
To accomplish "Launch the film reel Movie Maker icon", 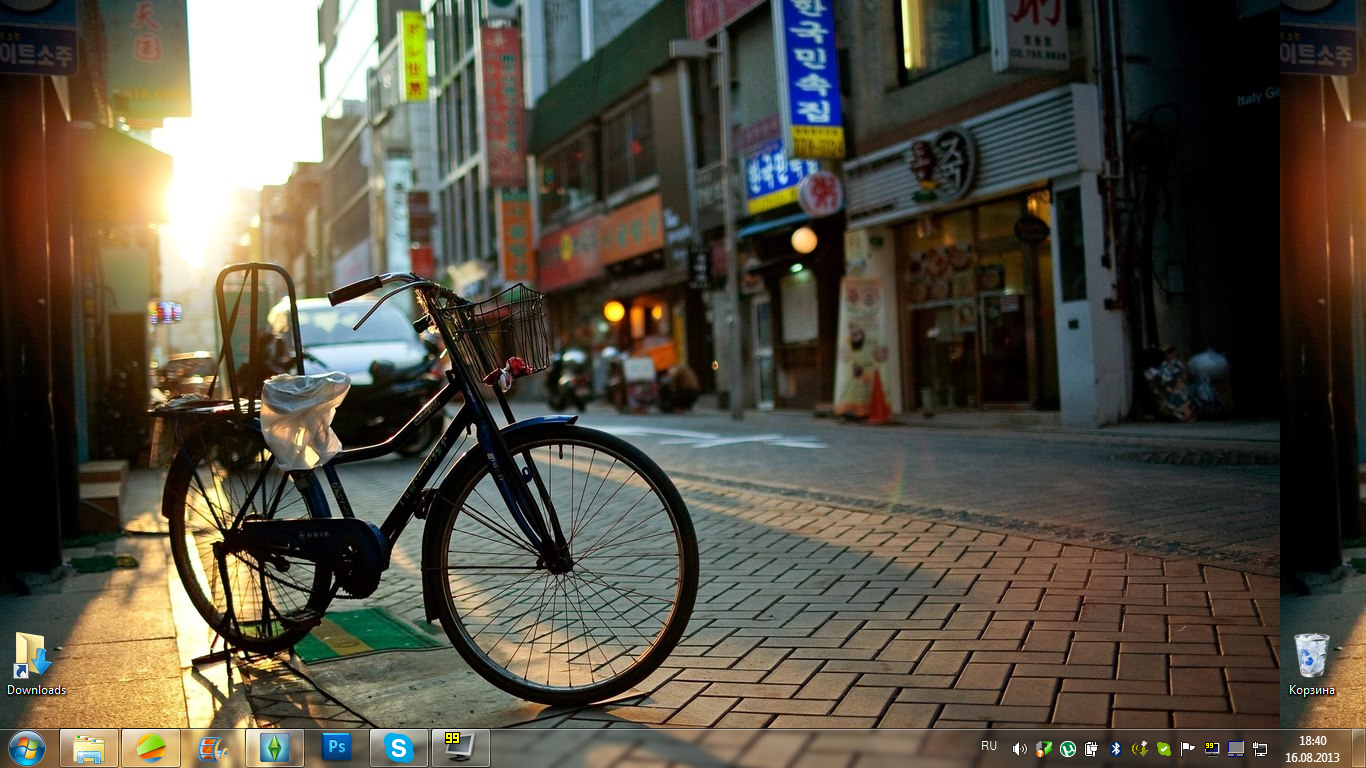I will (x=213, y=748).
